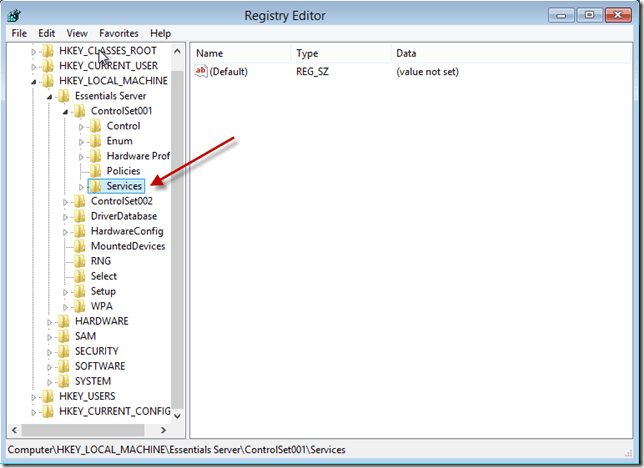Click the tree scroll right arrow
Viewport: 644px width, 468px height.
click(x=163, y=430)
